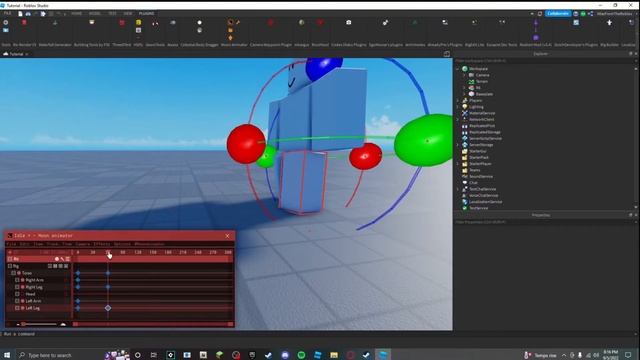
Task: Open the Celestial Body Dragger plugin
Action: [x=200, y=22]
